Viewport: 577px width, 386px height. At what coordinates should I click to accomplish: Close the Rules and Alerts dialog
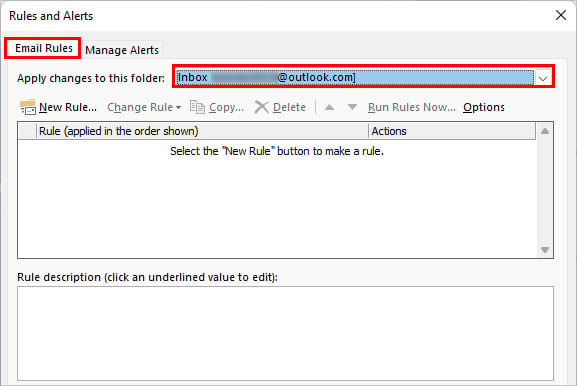(x=561, y=15)
